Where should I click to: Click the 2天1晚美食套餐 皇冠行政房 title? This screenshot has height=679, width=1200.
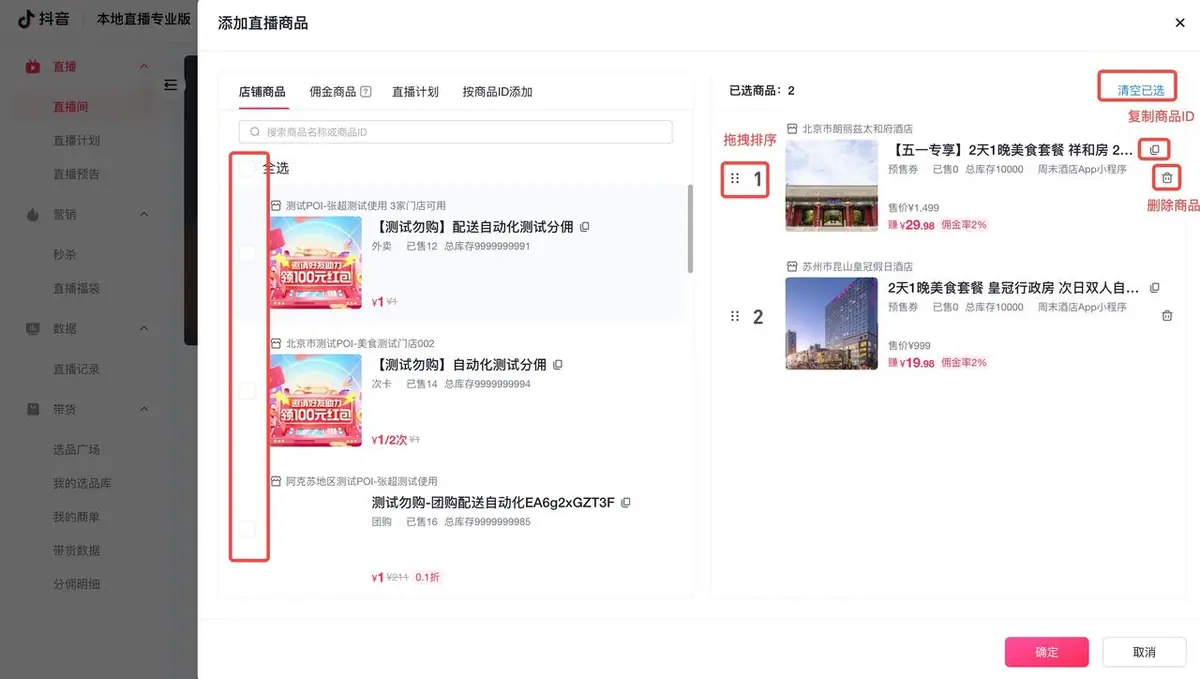[1011, 288]
